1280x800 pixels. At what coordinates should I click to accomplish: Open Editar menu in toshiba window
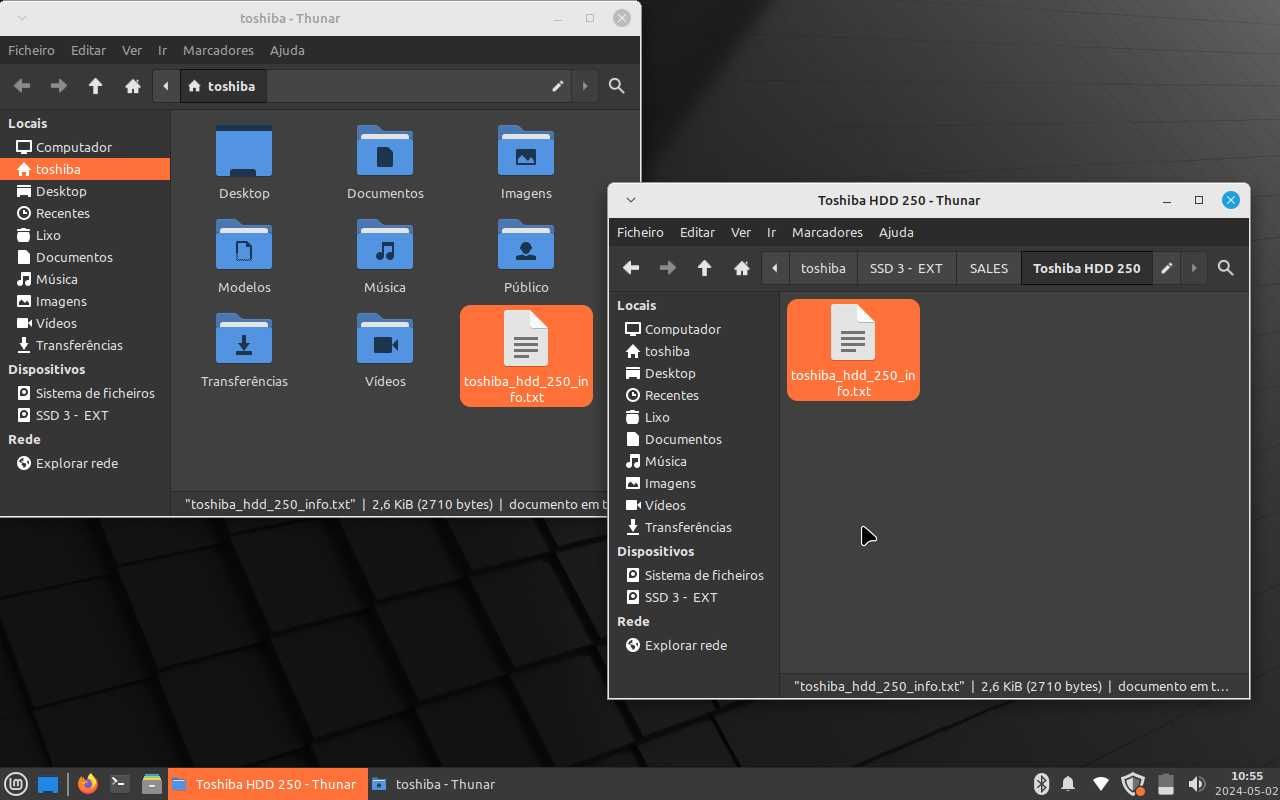point(88,50)
